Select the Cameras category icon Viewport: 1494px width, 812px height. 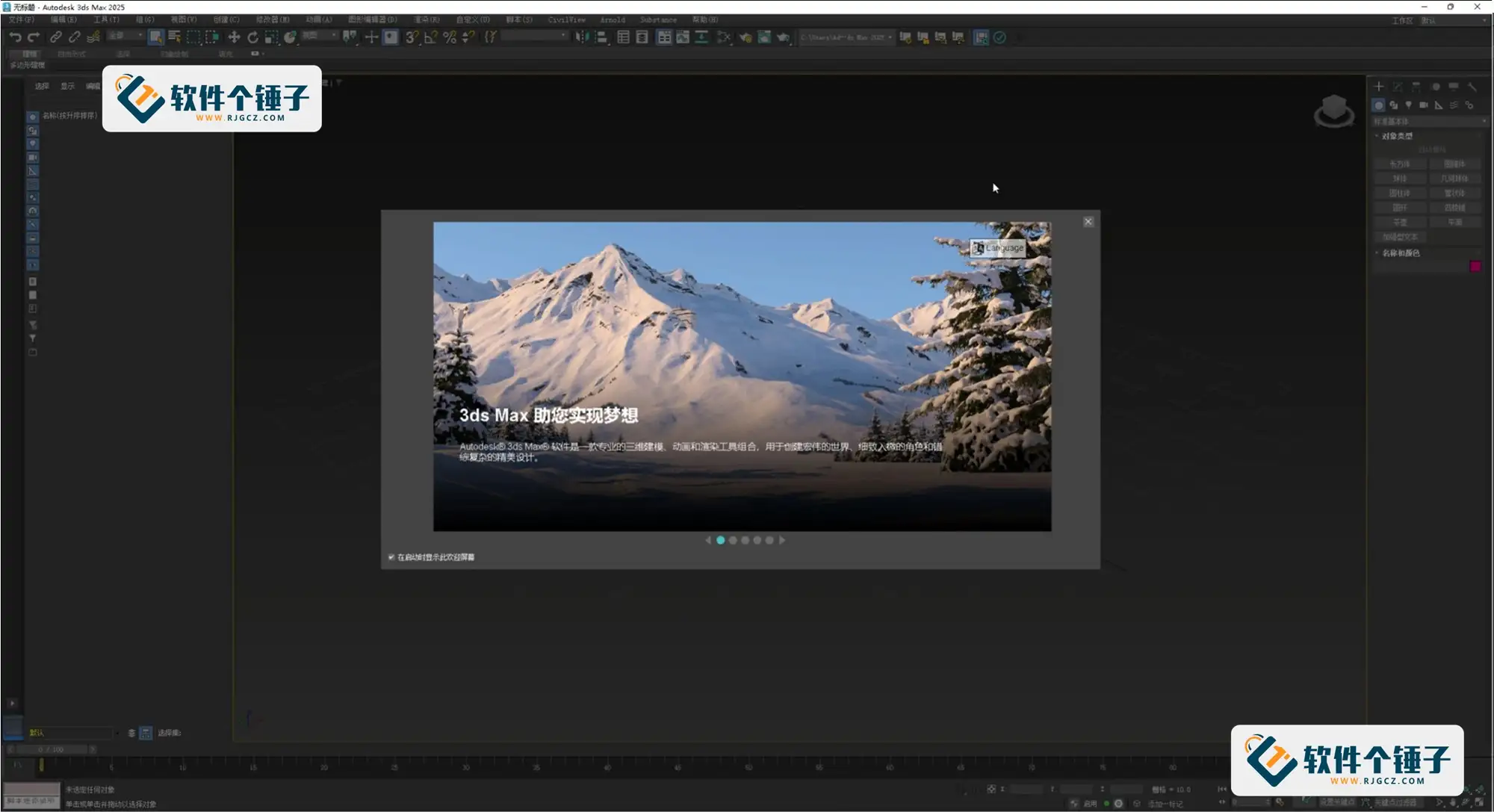click(x=1424, y=105)
